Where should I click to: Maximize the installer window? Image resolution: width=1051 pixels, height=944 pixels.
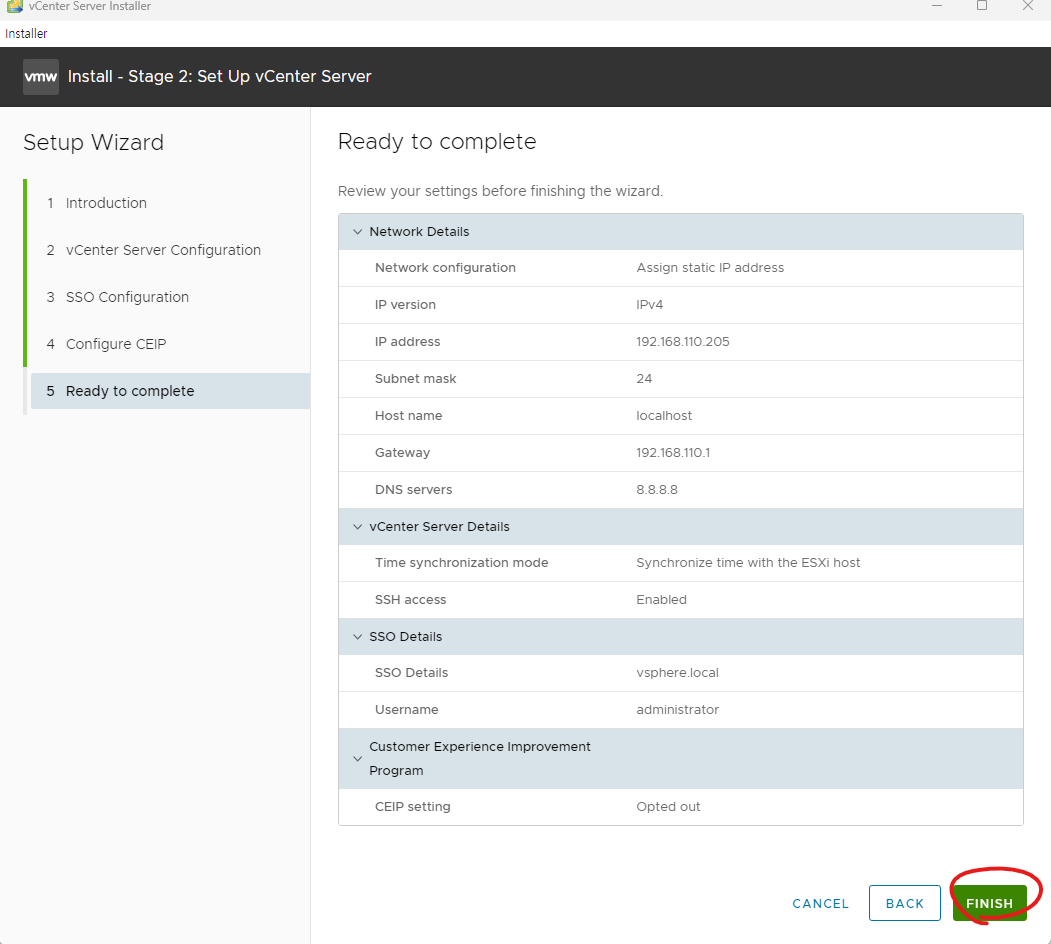(x=982, y=5)
